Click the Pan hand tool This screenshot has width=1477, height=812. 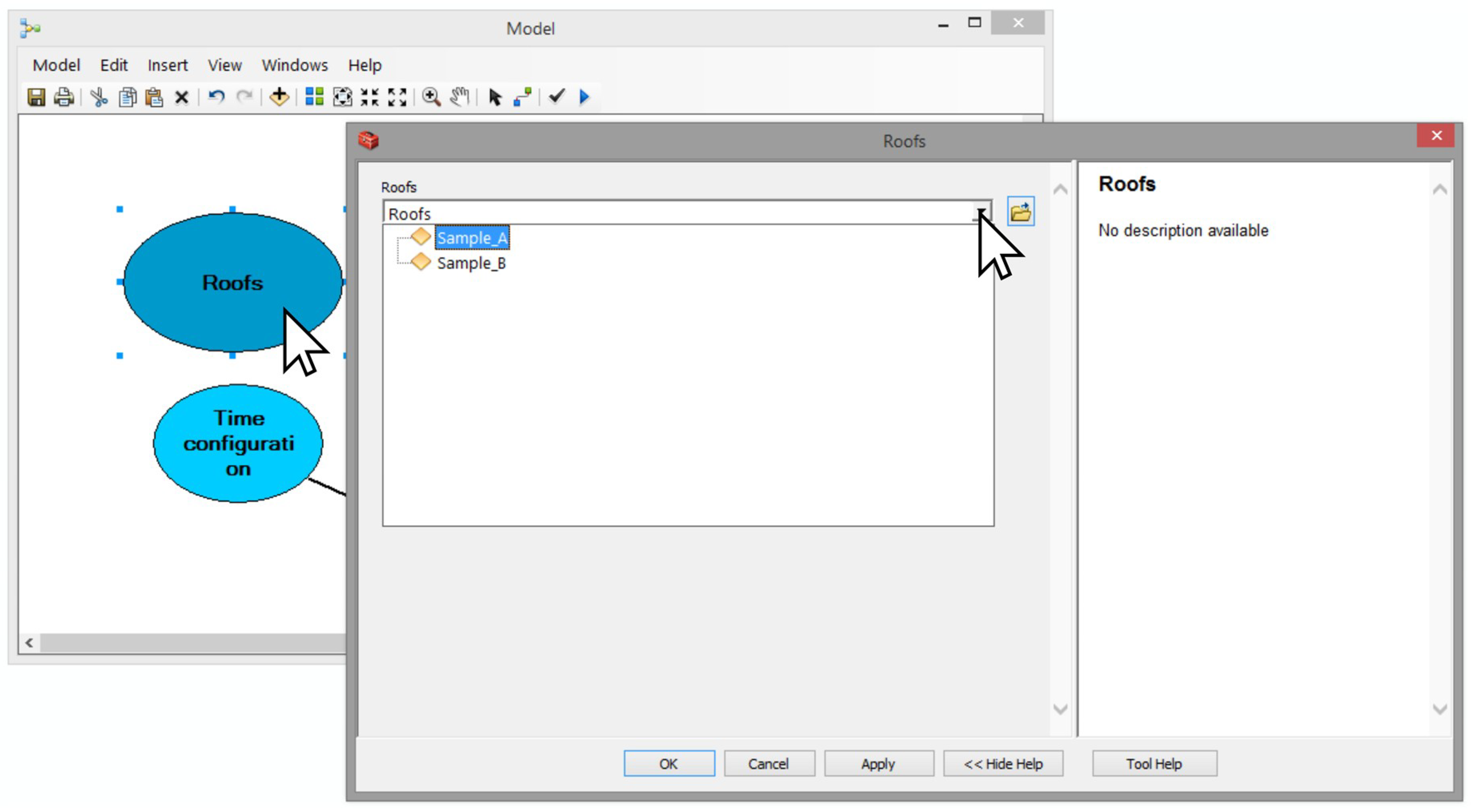click(460, 97)
